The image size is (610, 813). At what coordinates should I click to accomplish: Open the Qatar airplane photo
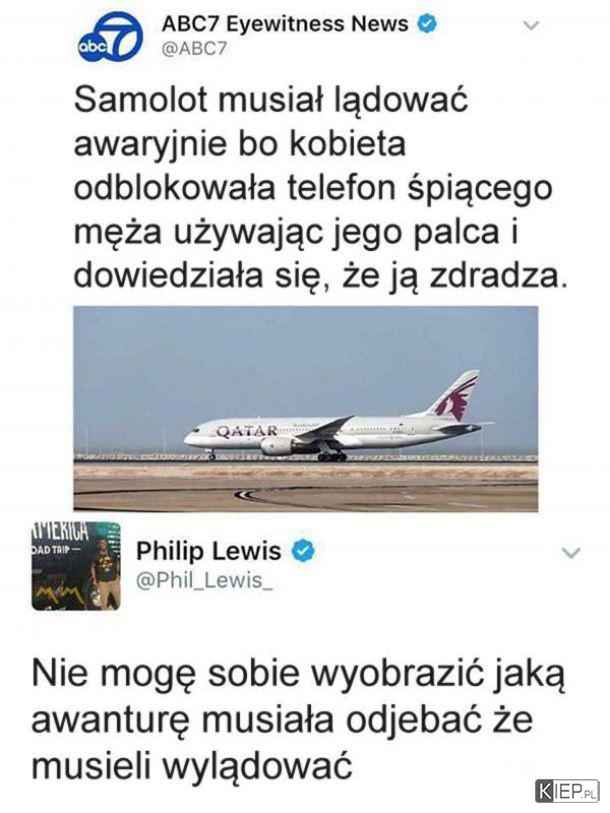point(306,409)
